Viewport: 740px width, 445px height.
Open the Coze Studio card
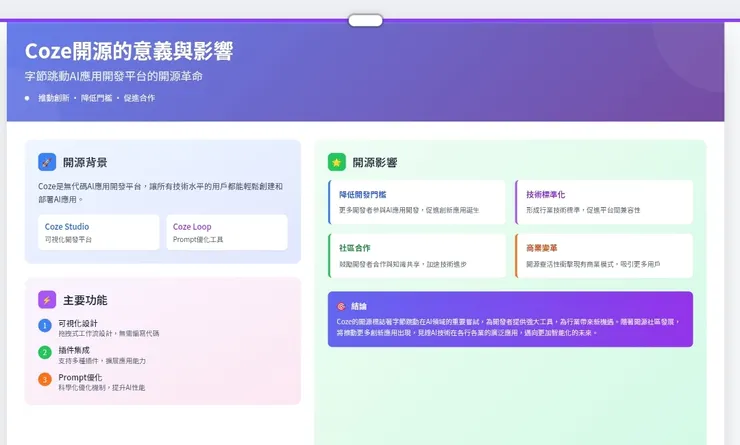(x=99, y=232)
